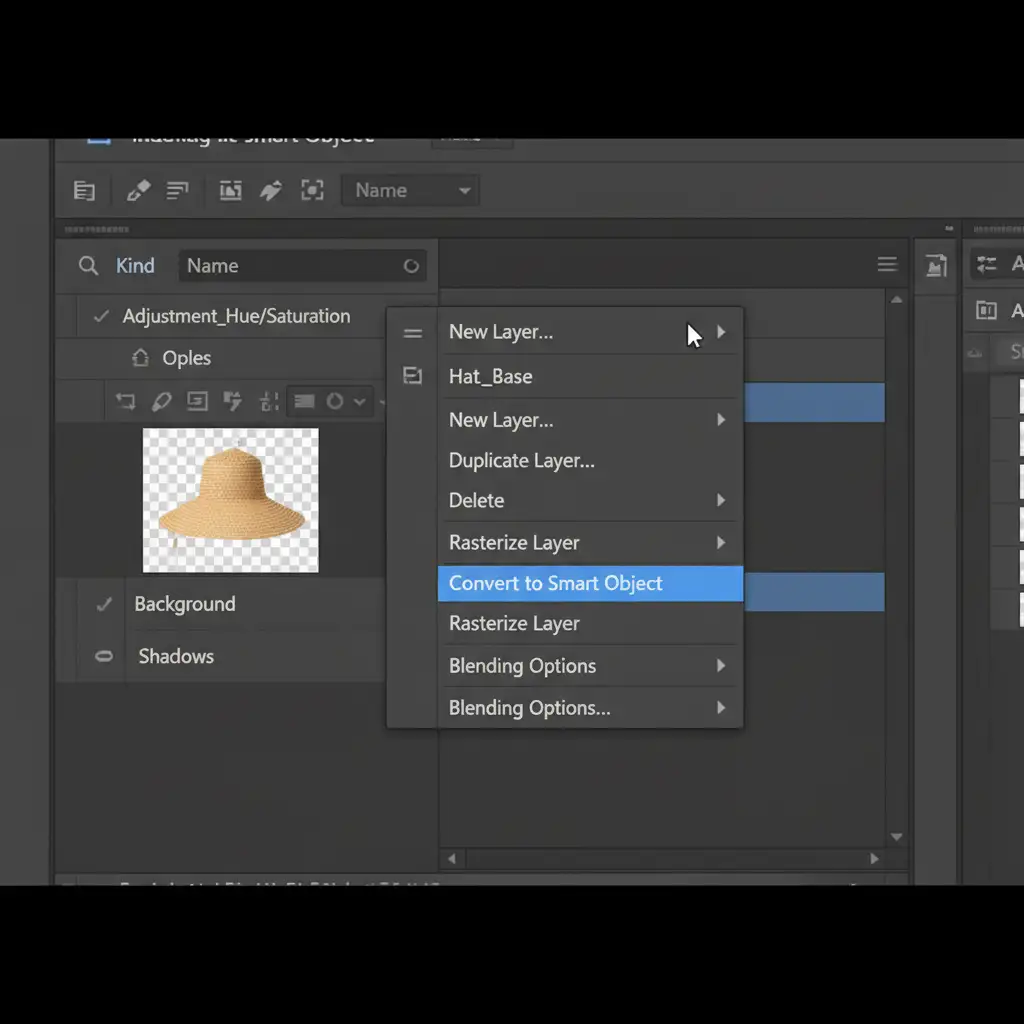Image resolution: width=1024 pixels, height=1024 pixels.
Task: Click the focus frame icon left of Name dropdown
Action: pos(312,190)
